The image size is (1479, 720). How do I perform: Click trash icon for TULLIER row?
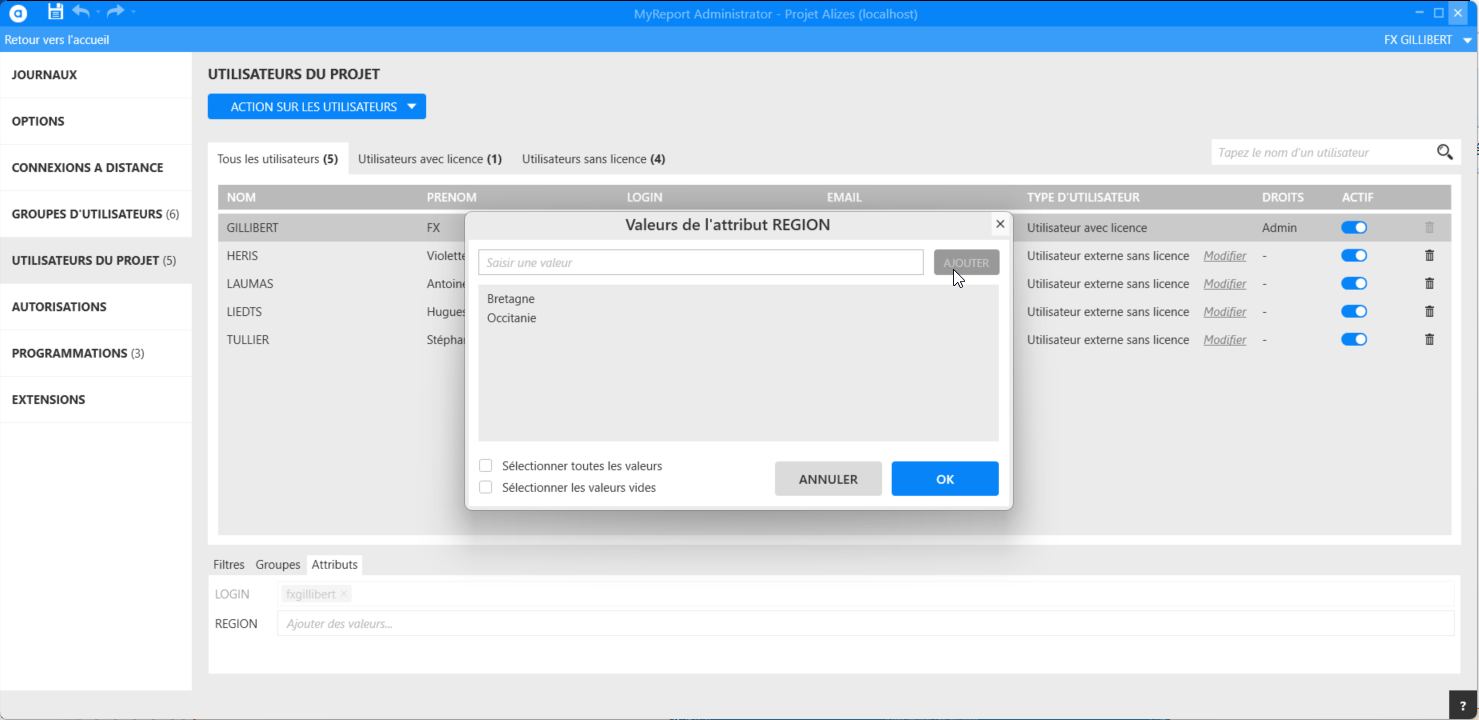tap(1429, 340)
